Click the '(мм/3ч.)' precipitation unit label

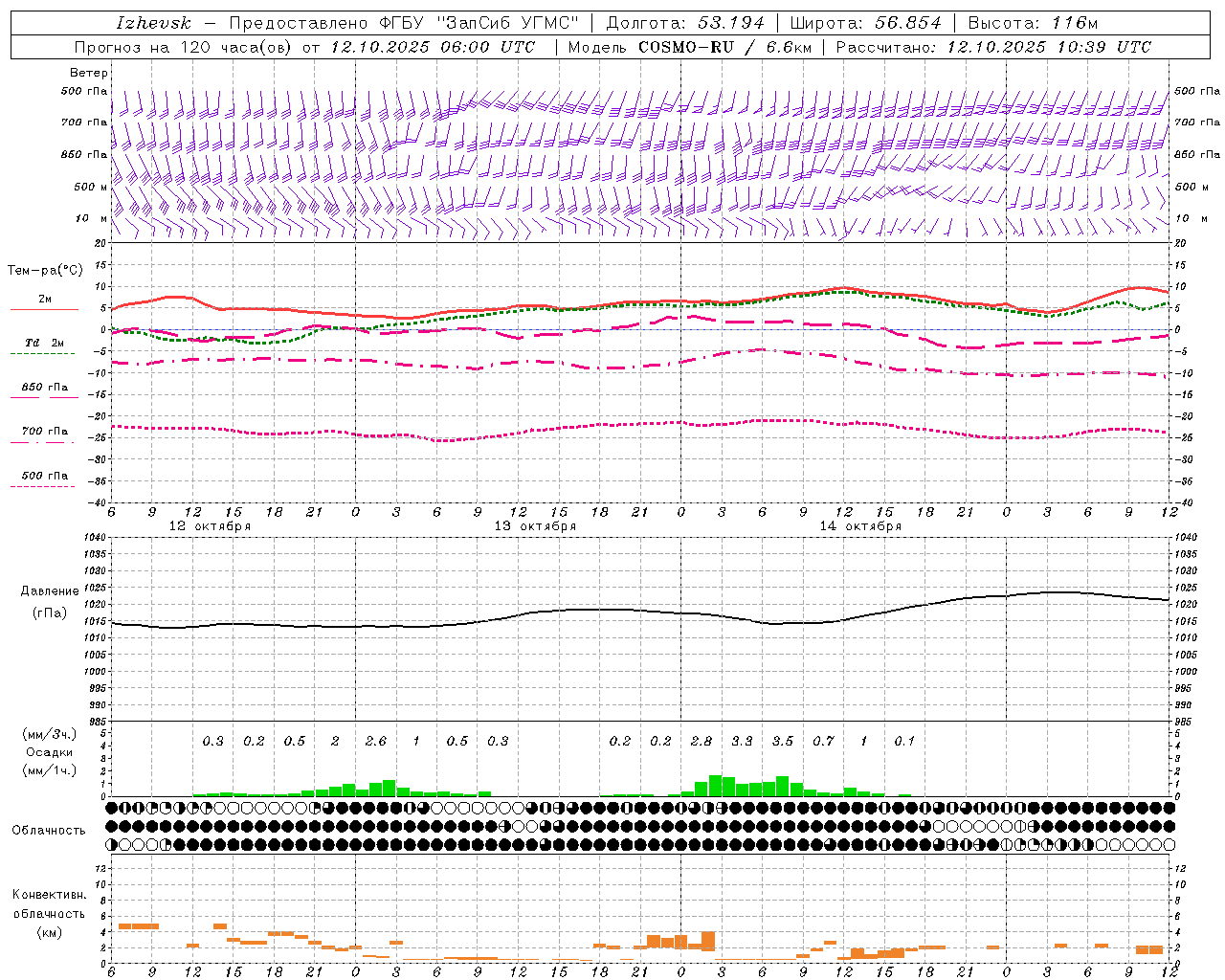[50, 735]
